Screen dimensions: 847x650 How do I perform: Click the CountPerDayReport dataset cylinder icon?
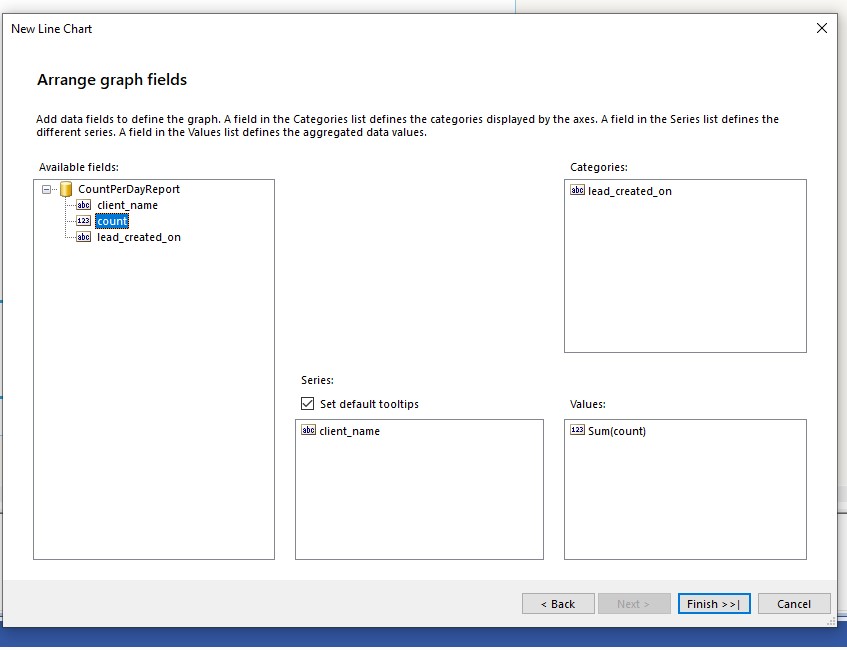(x=66, y=189)
